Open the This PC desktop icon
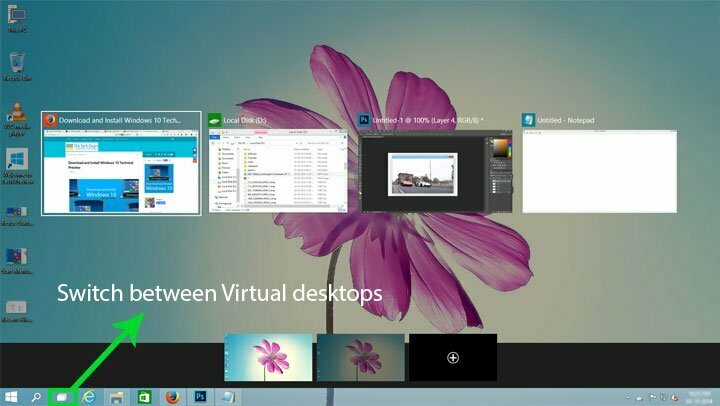720x406 pixels. [x=17, y=18]
